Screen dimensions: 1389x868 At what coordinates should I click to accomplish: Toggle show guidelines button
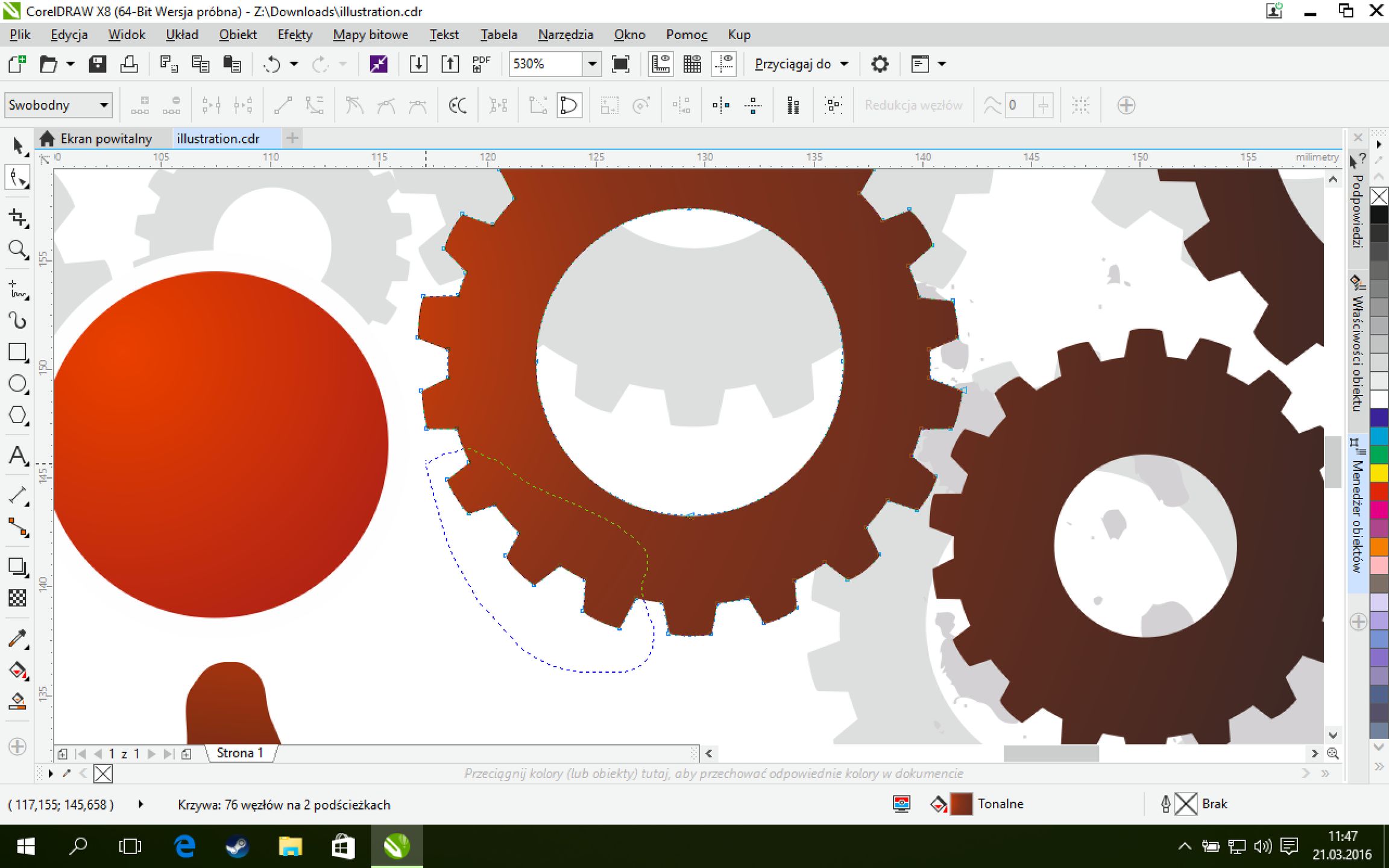click(x=723, y=64)
